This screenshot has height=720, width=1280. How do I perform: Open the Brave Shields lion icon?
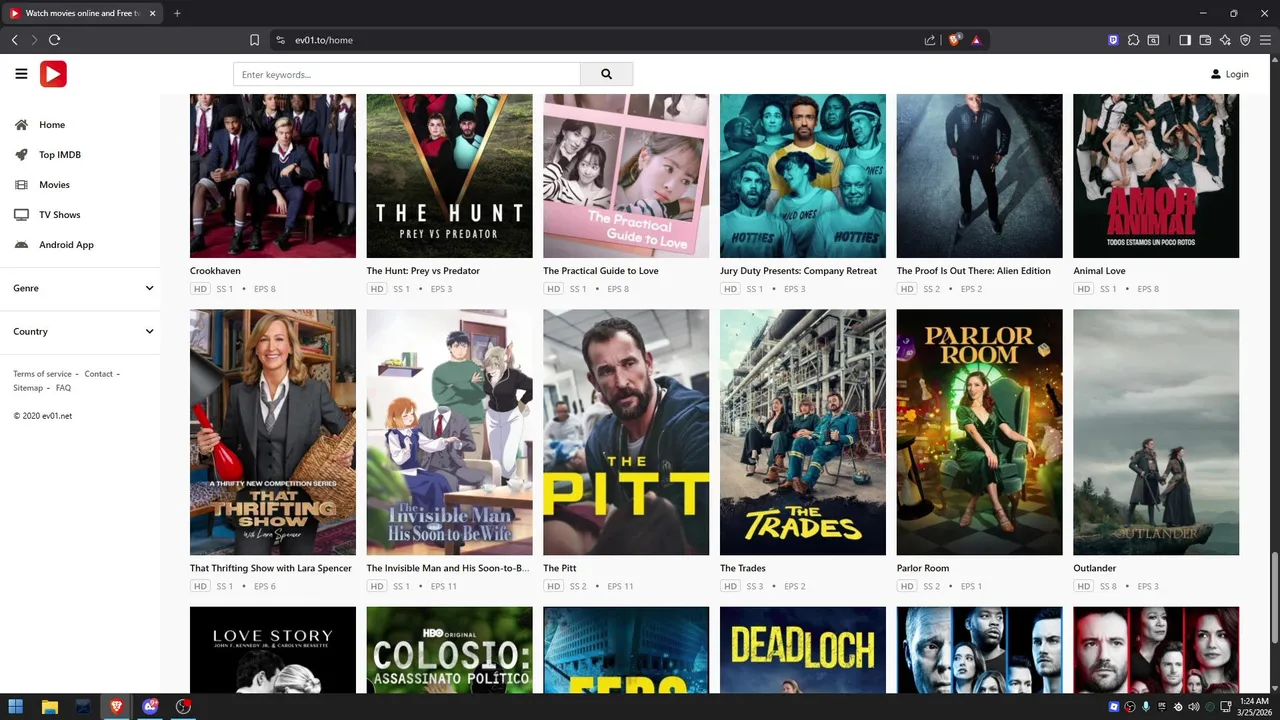(955, 40)
